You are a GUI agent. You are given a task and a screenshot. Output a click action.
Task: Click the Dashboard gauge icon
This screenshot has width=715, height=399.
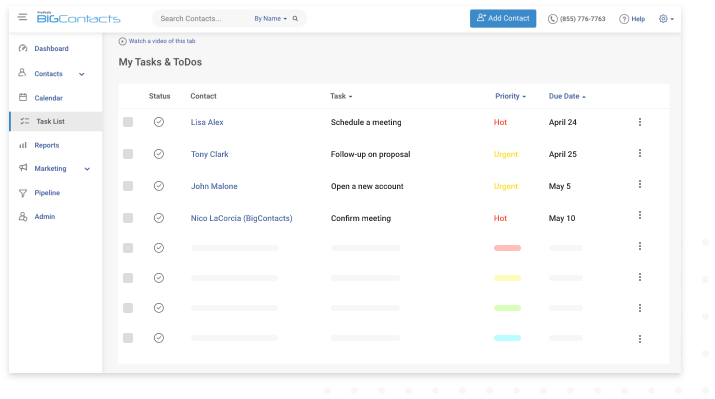tap(23, 48)
